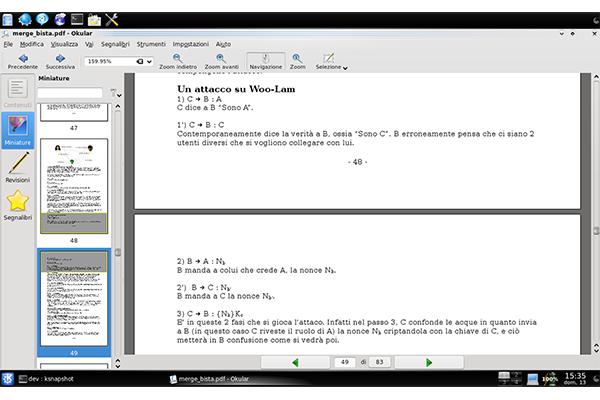Open the earth network launcher icon
The width and height of the screenshot is (600, 400).
[60, 19]
